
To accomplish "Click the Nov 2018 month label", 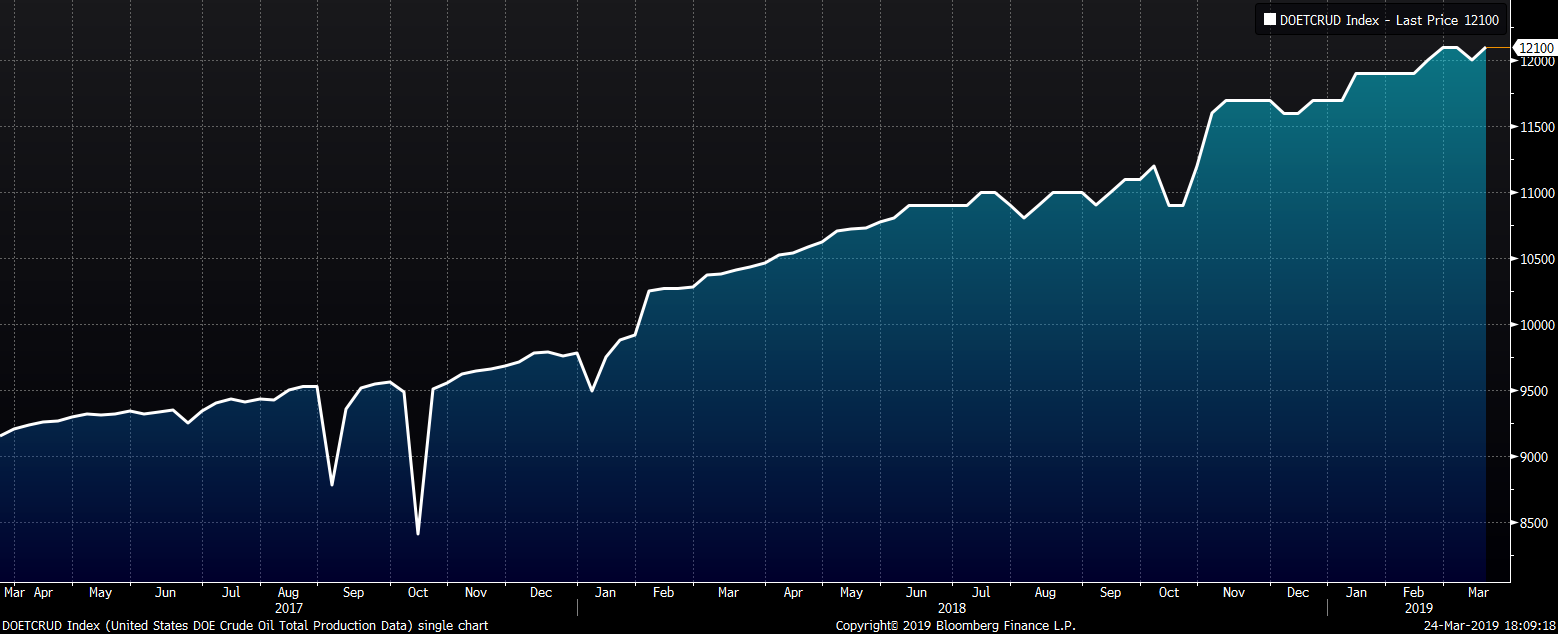I will [x=1233, y=592].
